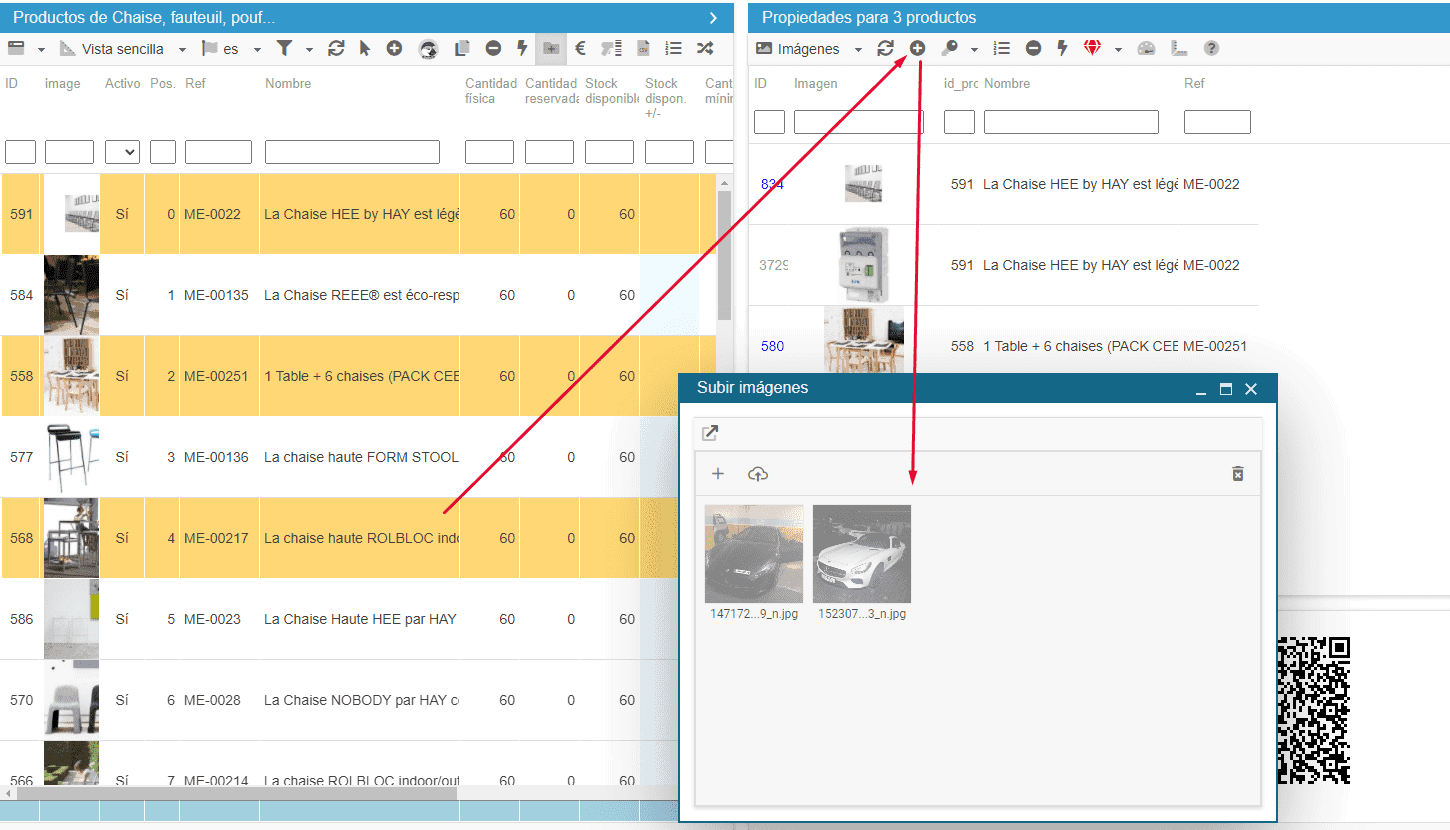Click the shuffle icon in products toolbar
Viewport: 1450px width, 830px height.
pyautogui.click(x=705, y=48)
